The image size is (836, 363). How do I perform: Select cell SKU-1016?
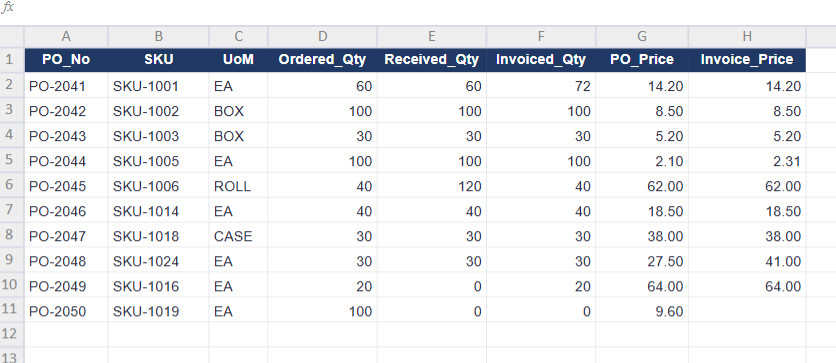tap(159, 286)
